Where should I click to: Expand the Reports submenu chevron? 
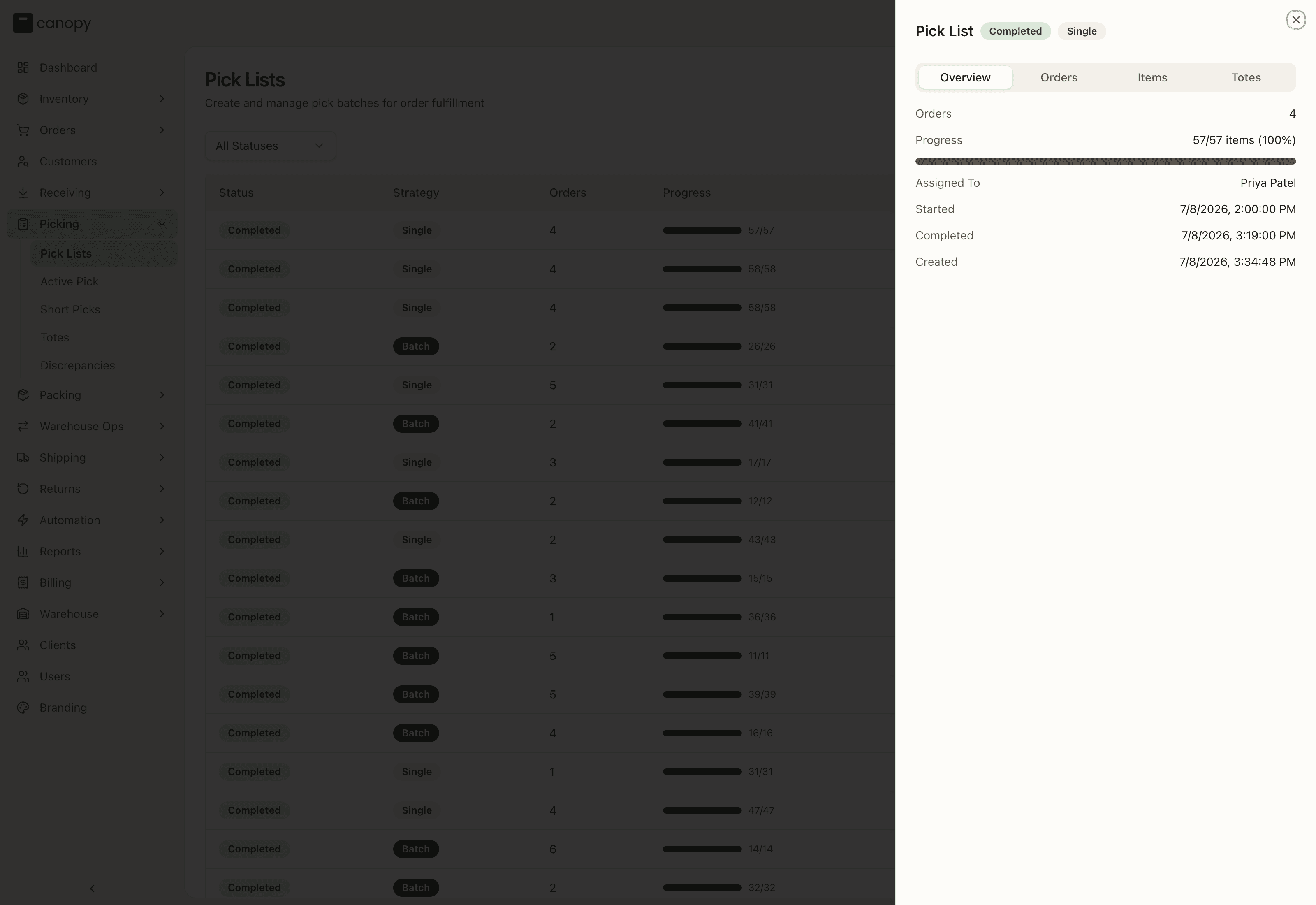[162, 550]
